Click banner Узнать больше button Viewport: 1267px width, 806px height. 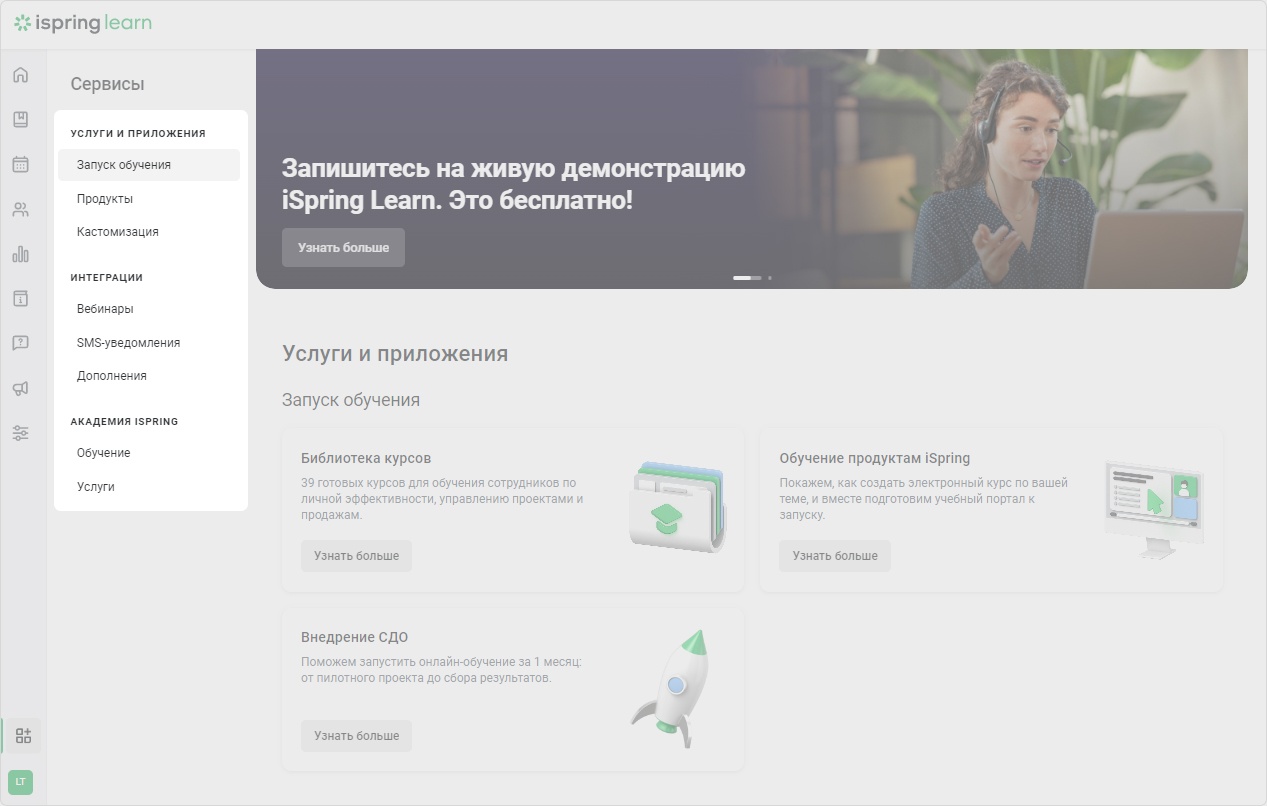coord(343,247)
